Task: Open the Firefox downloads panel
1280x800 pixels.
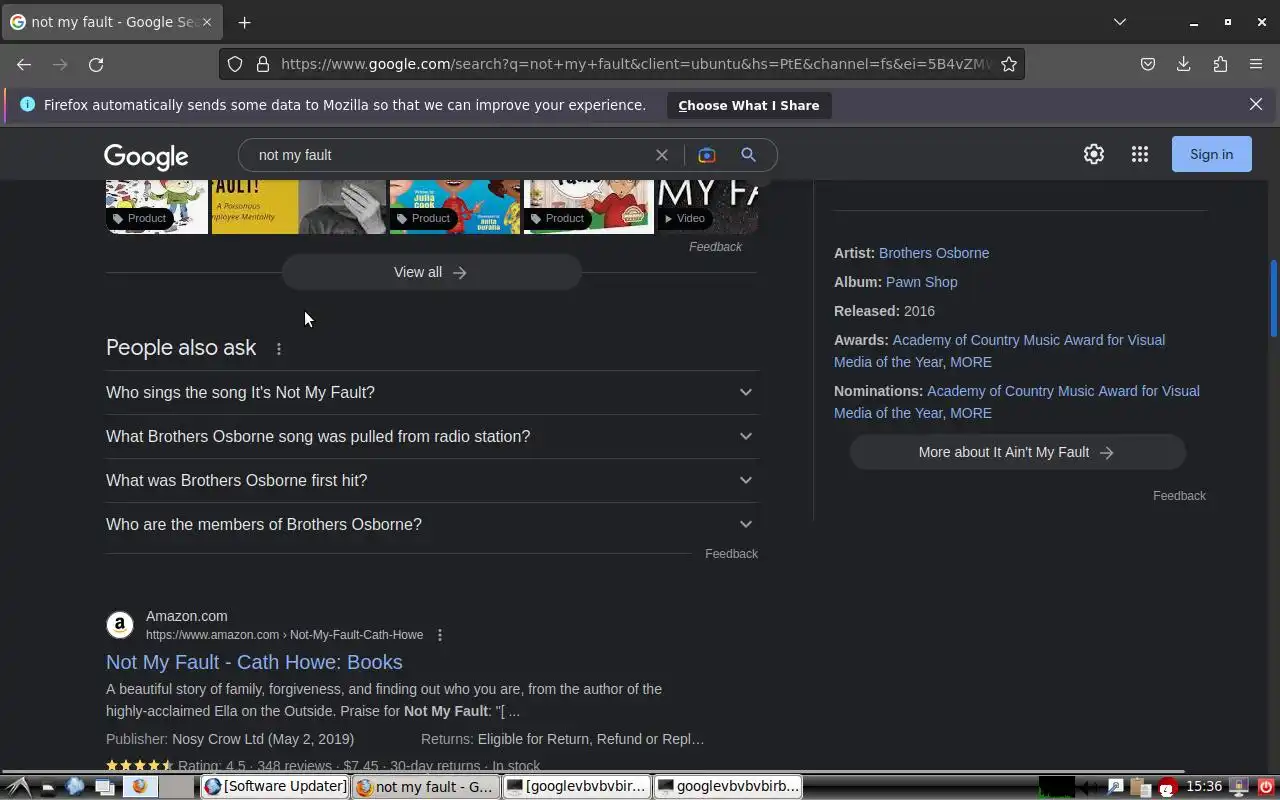Action: (x=1184, y=64)
